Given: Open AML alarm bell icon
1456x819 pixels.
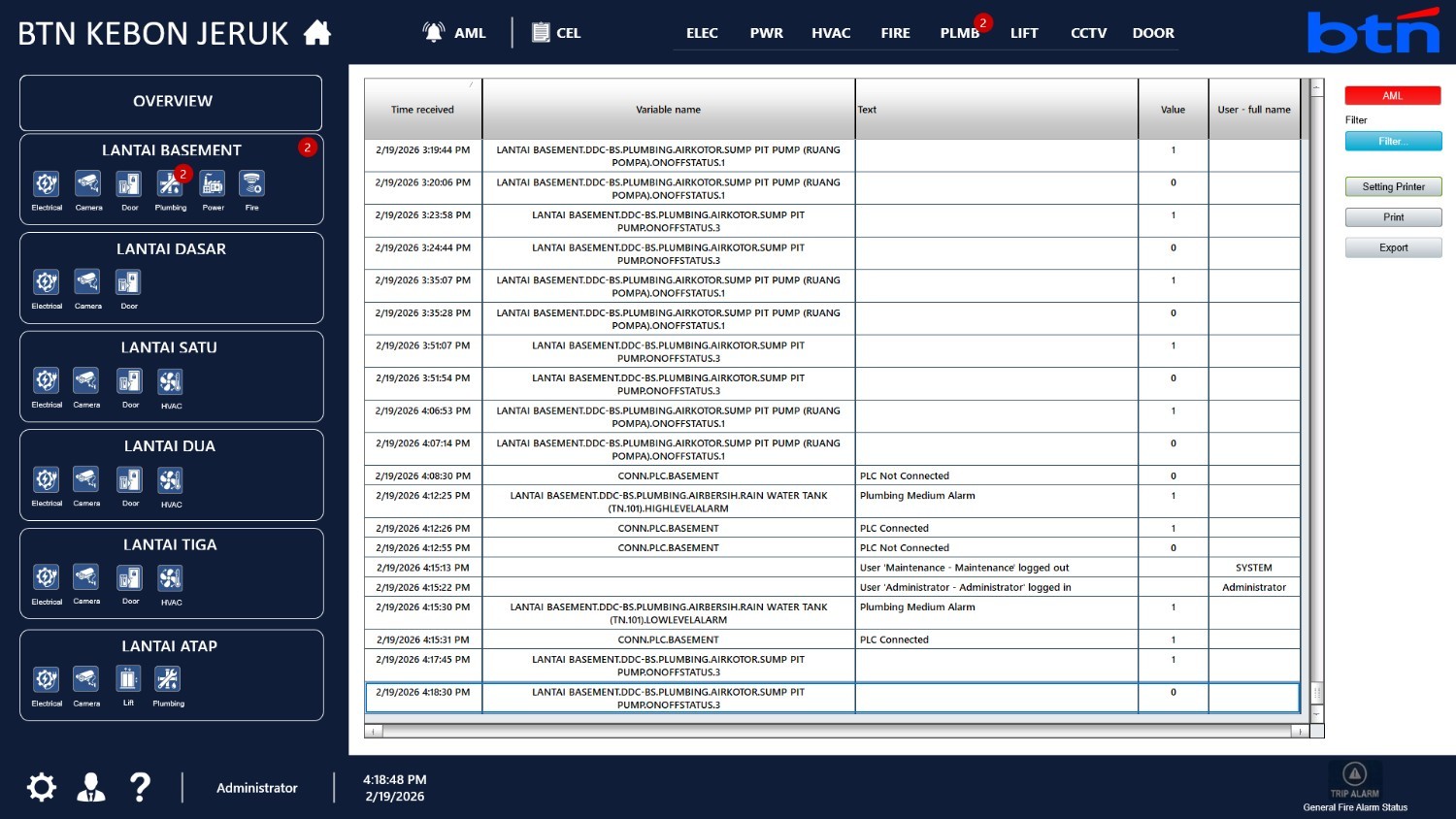Looking at the screenshot, I should point(433,32).
